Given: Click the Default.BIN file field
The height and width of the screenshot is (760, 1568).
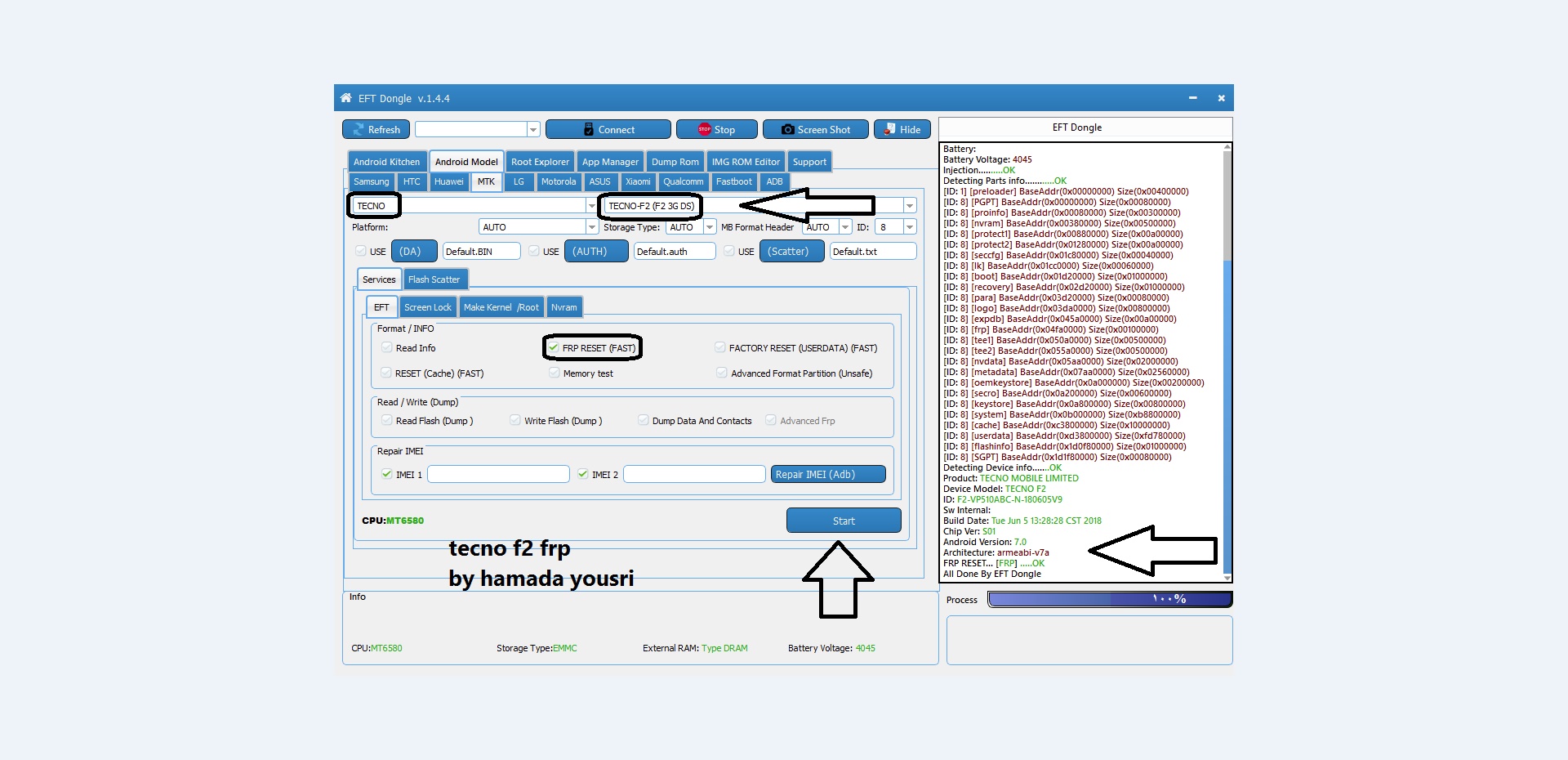Looking at the screenshot, I should 482,251.
